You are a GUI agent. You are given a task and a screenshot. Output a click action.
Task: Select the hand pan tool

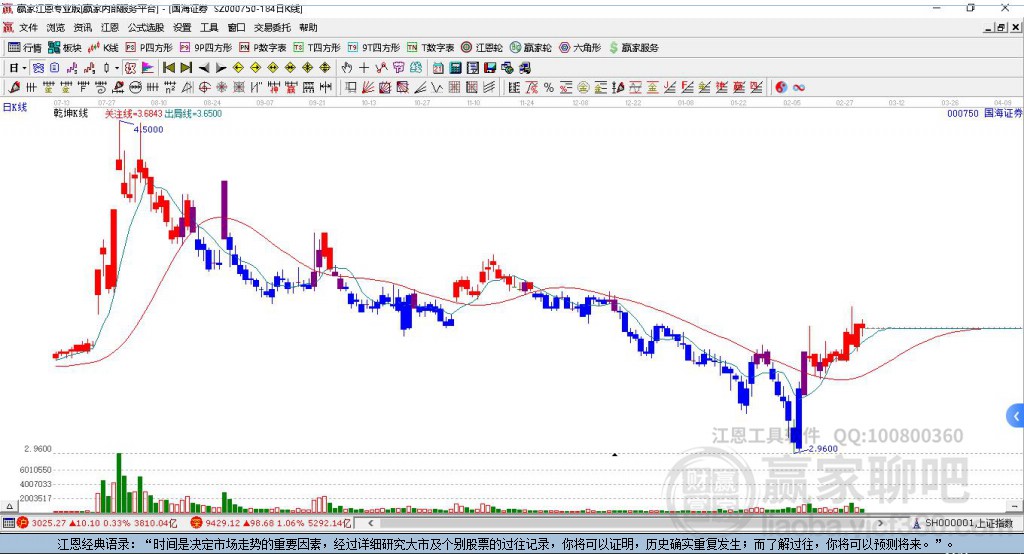point(346,68)
